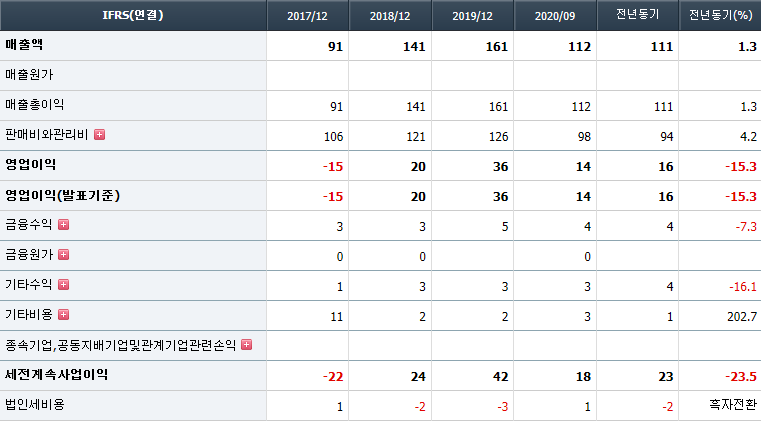Viewport: 761px width, 421px height.
Task: Select the 2020/09 column header
Action: (555, 15)
